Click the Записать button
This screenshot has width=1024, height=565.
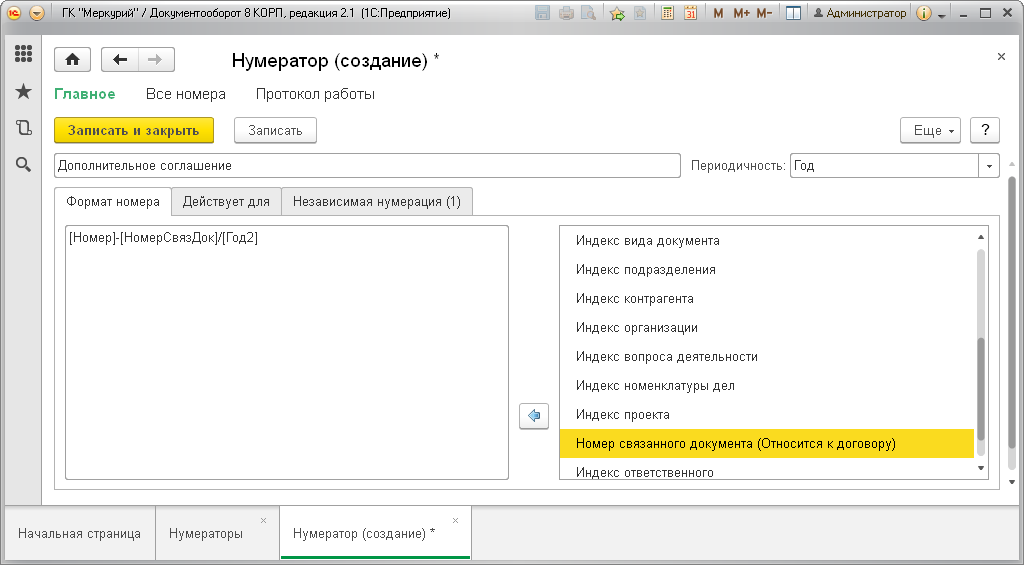point(275,130)
